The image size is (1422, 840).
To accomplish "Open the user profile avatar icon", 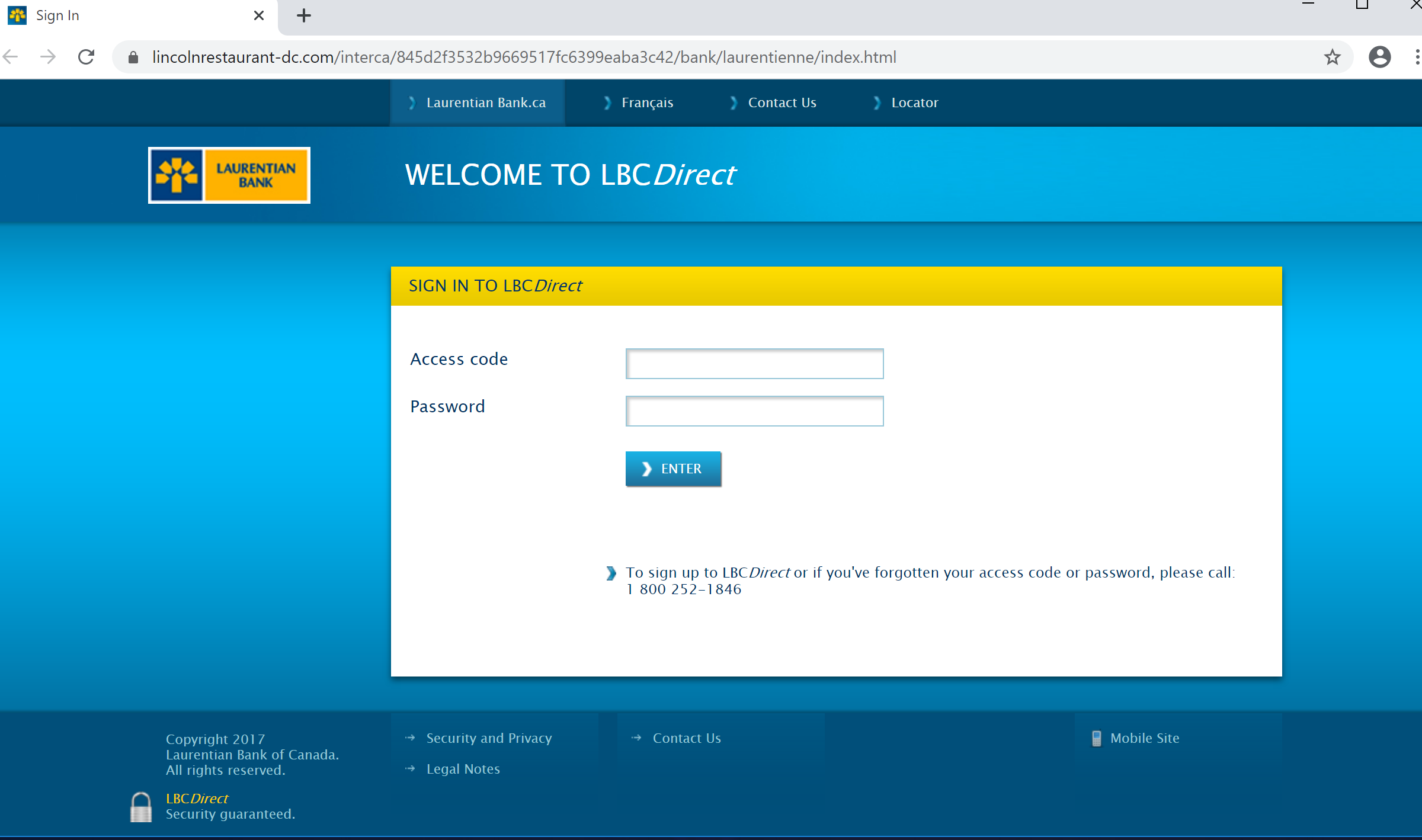I will click(x=1380, y=57).
